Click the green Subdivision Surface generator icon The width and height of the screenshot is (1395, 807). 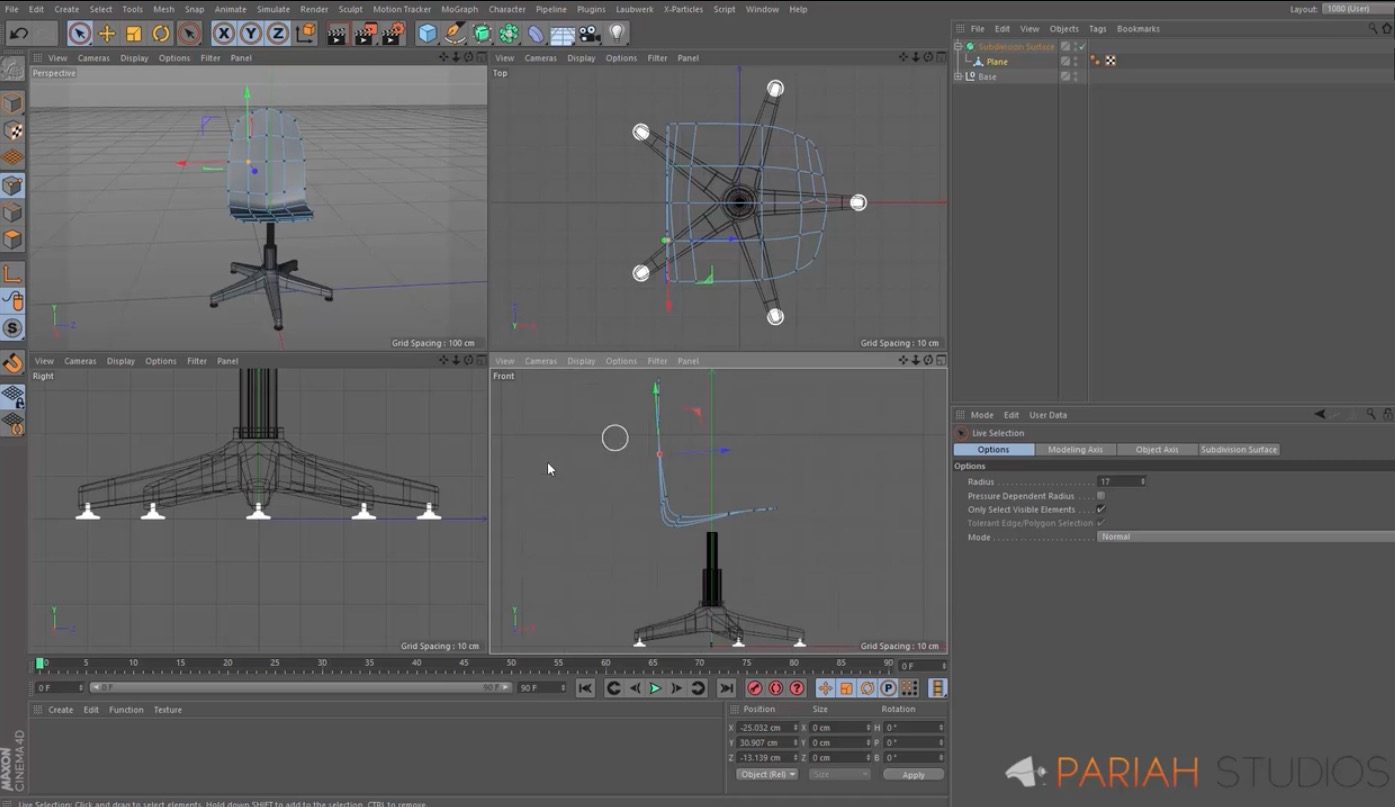coord(482,34)
